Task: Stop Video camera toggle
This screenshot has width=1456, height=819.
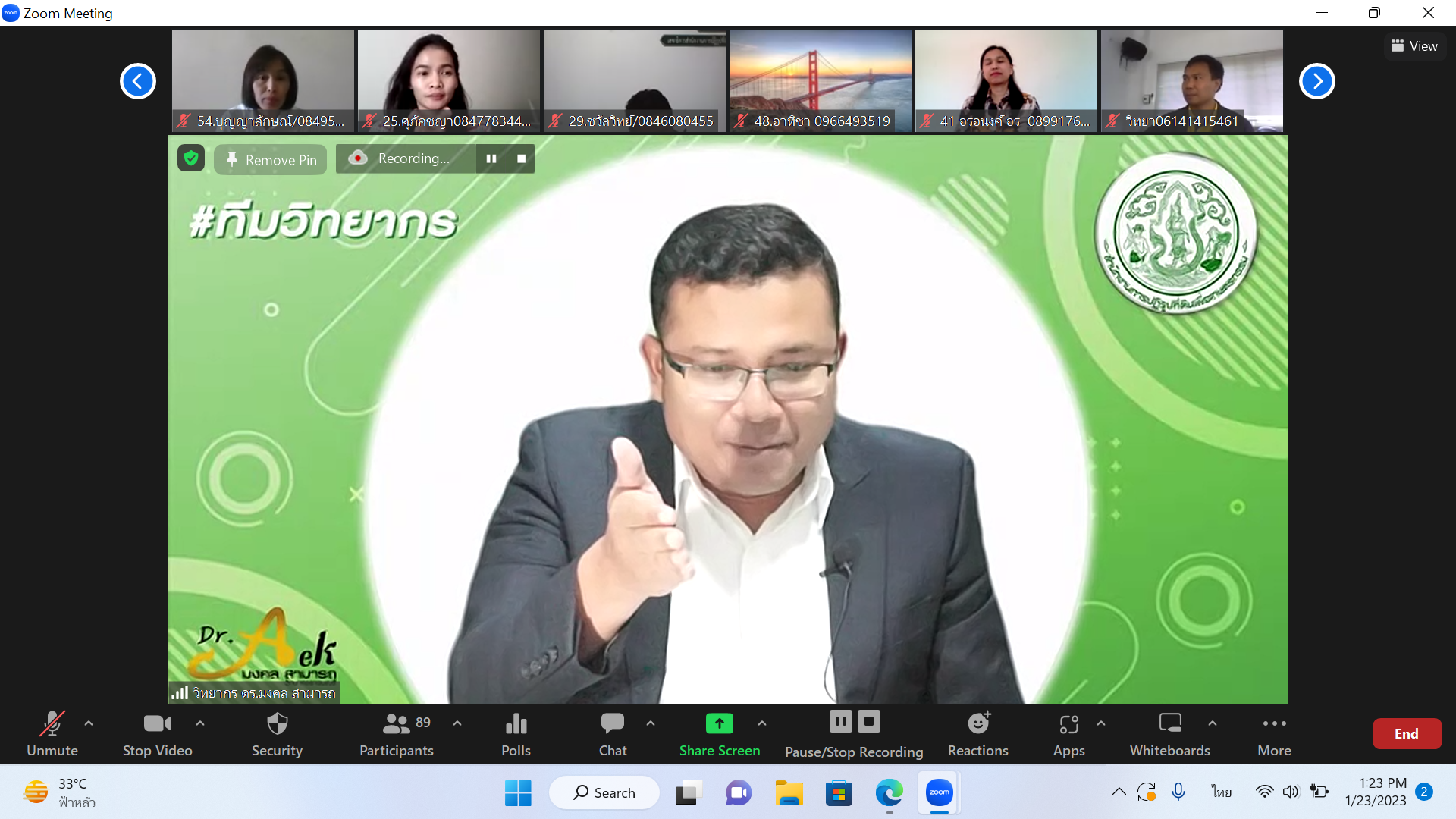Action: (157, 733)
